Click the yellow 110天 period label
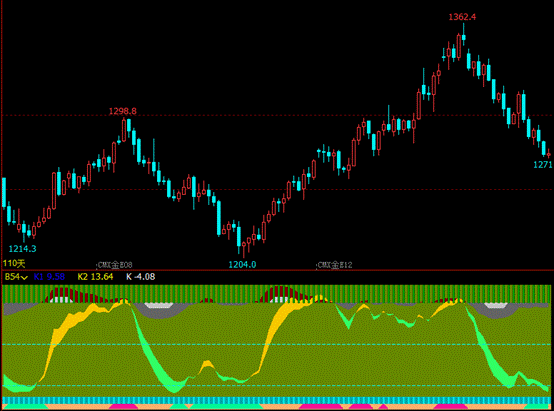554x411 pixels. pos(14,263)
